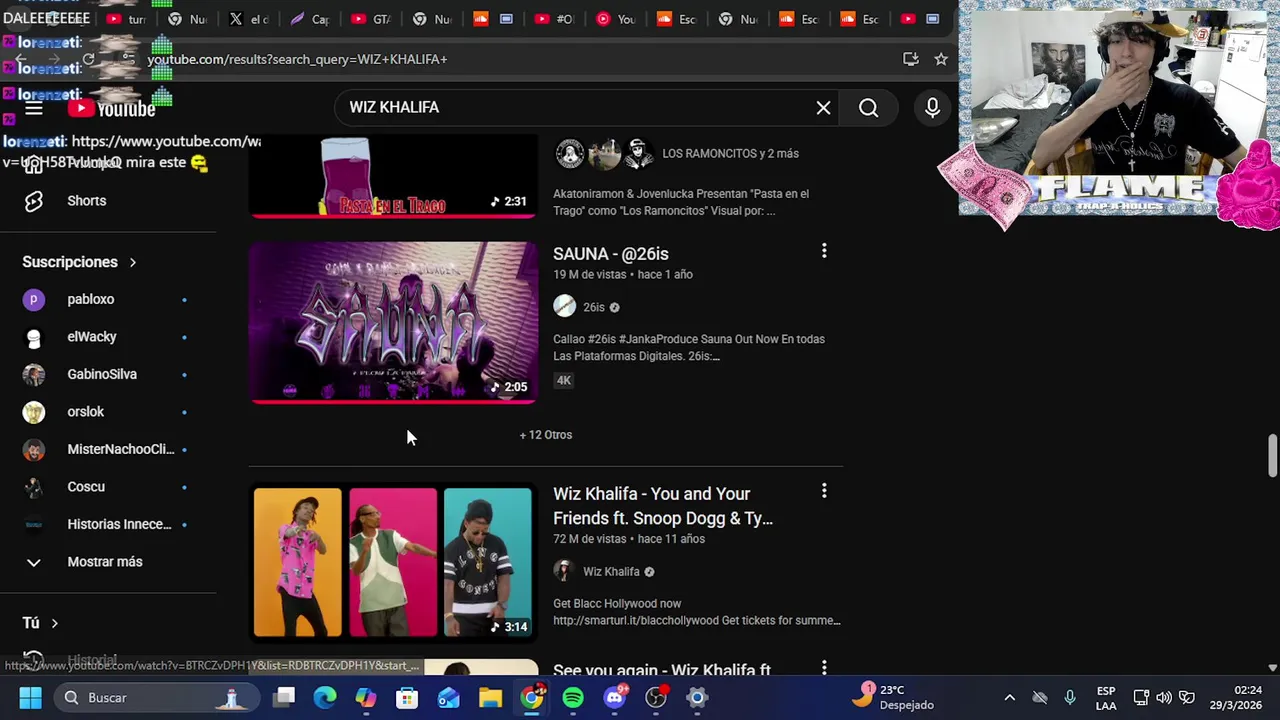The width and height of the screenshot is (1280, 720).
Task: Toggle the taskbar microphone tray icon
Action: point(1070,697)
